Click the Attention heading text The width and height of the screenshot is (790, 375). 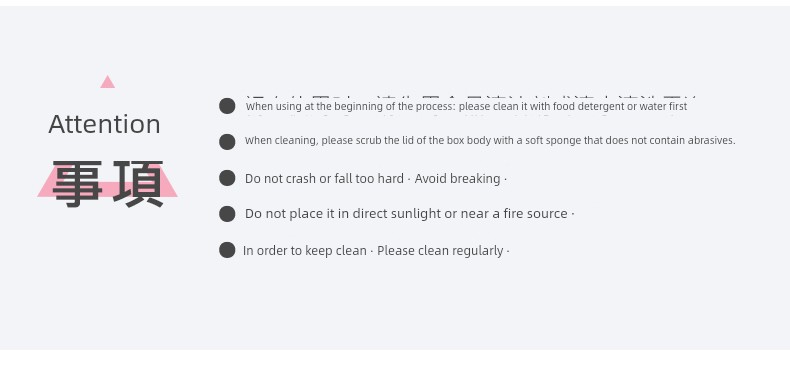[x=104, y=124]
